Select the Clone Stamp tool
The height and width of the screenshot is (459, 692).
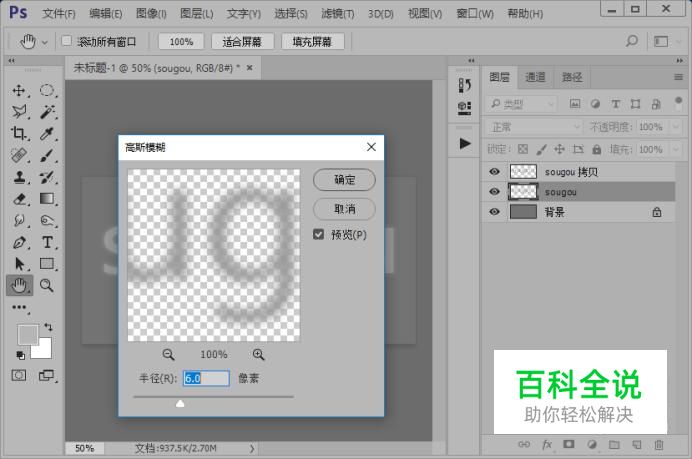pos(19,177)
